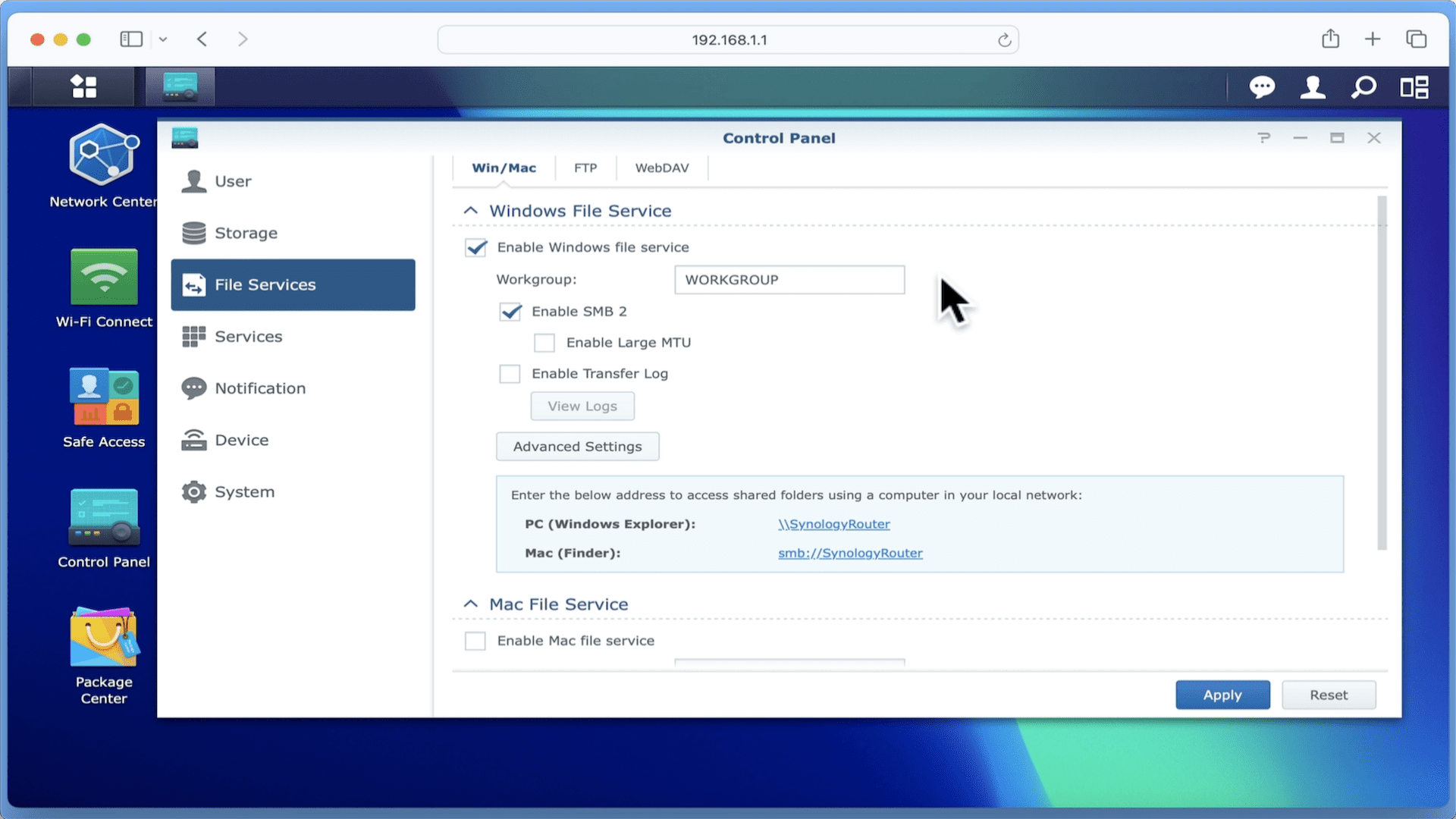Select User in Control Panel sidebar
This screenshot has width=1456, height=819.
tap(293, 181)
